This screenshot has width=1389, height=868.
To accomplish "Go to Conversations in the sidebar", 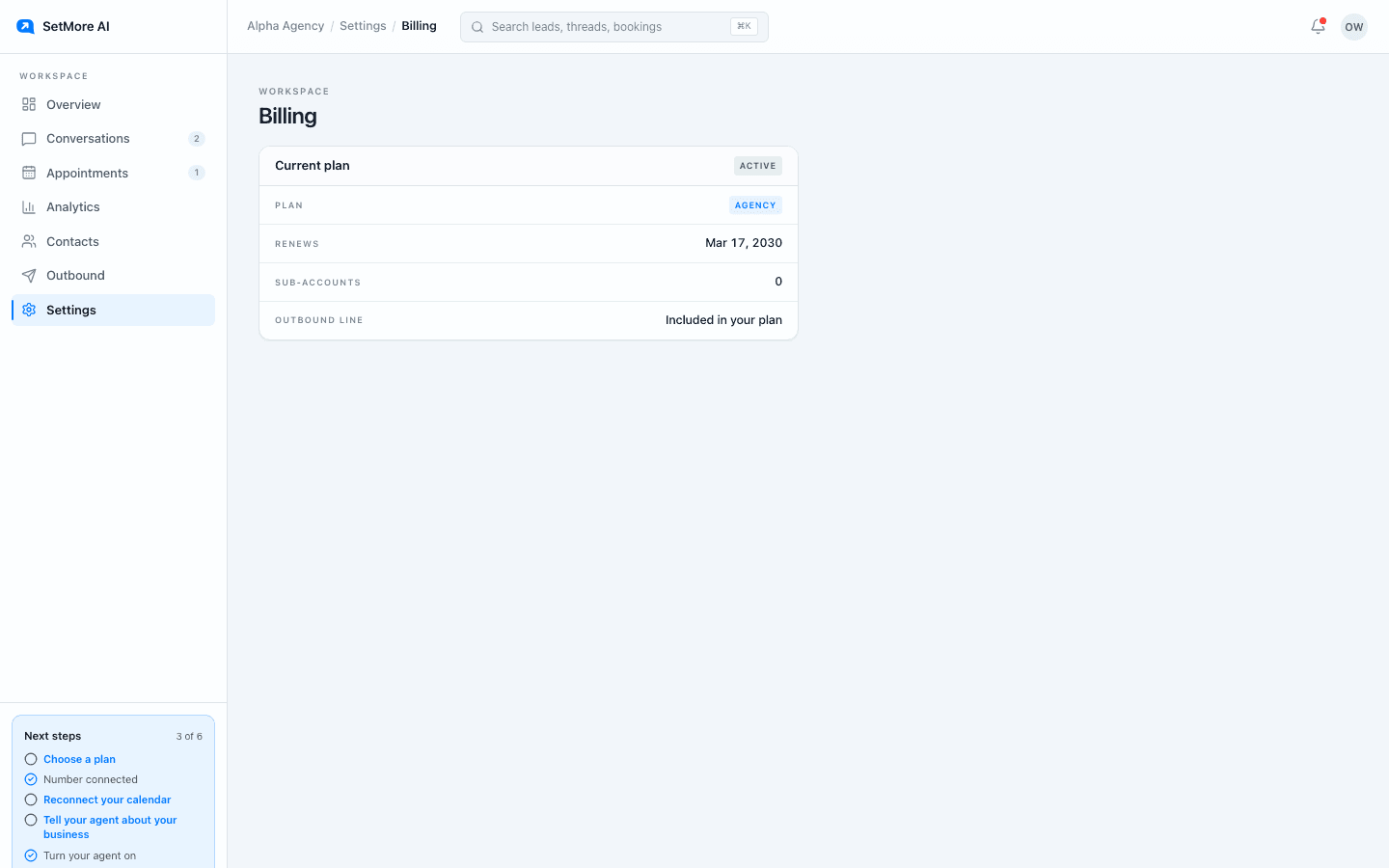I will coord(113,139).
